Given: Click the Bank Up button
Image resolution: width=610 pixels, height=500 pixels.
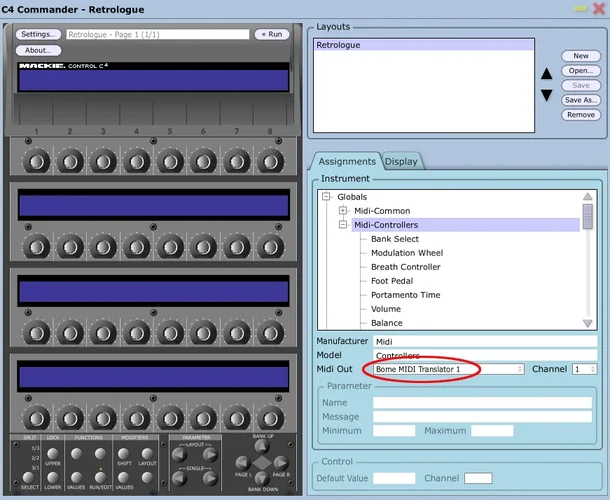Looking at the screenshot, I should [262, 446].
